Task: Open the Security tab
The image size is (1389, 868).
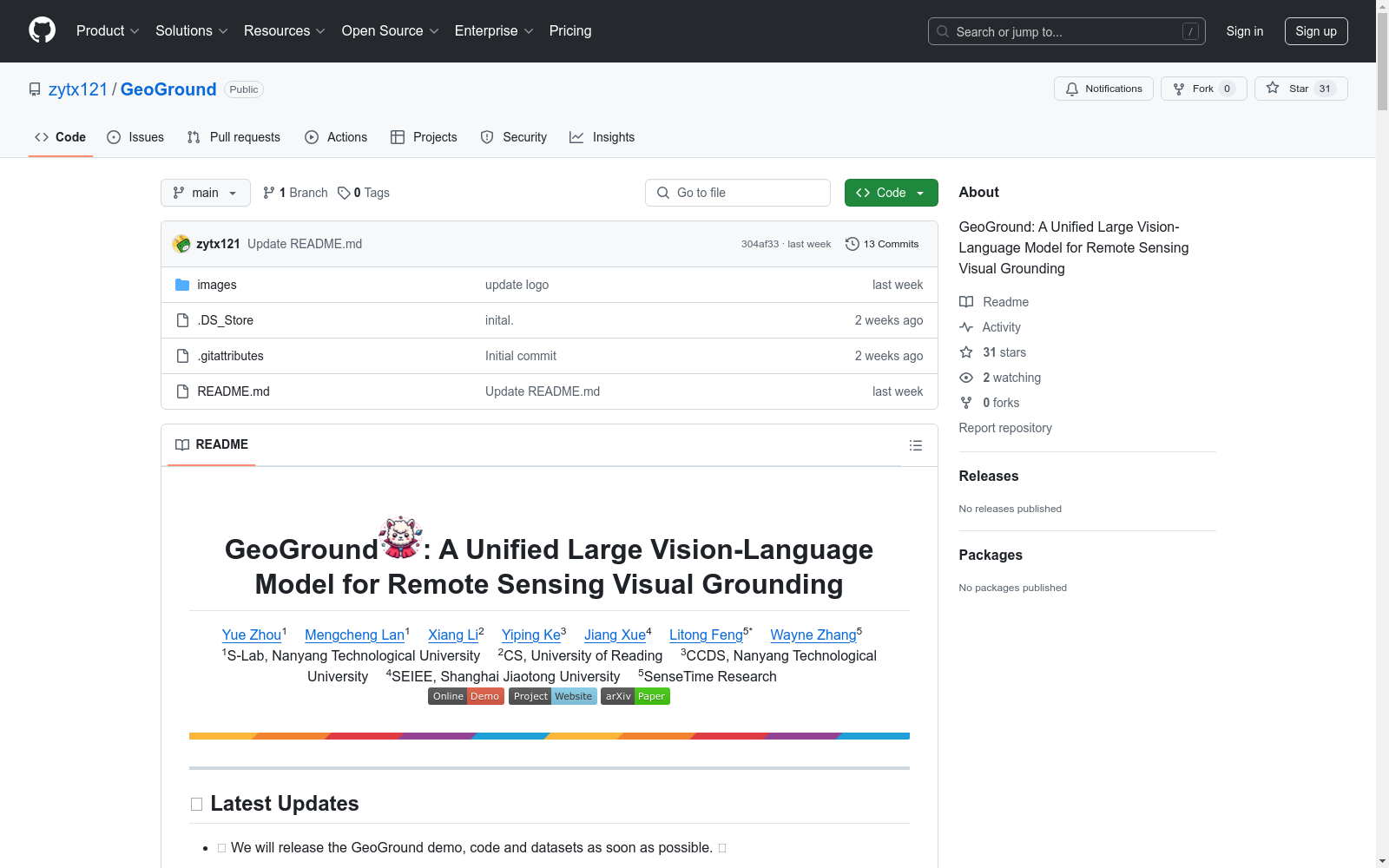Action: (x=514, y=137)
